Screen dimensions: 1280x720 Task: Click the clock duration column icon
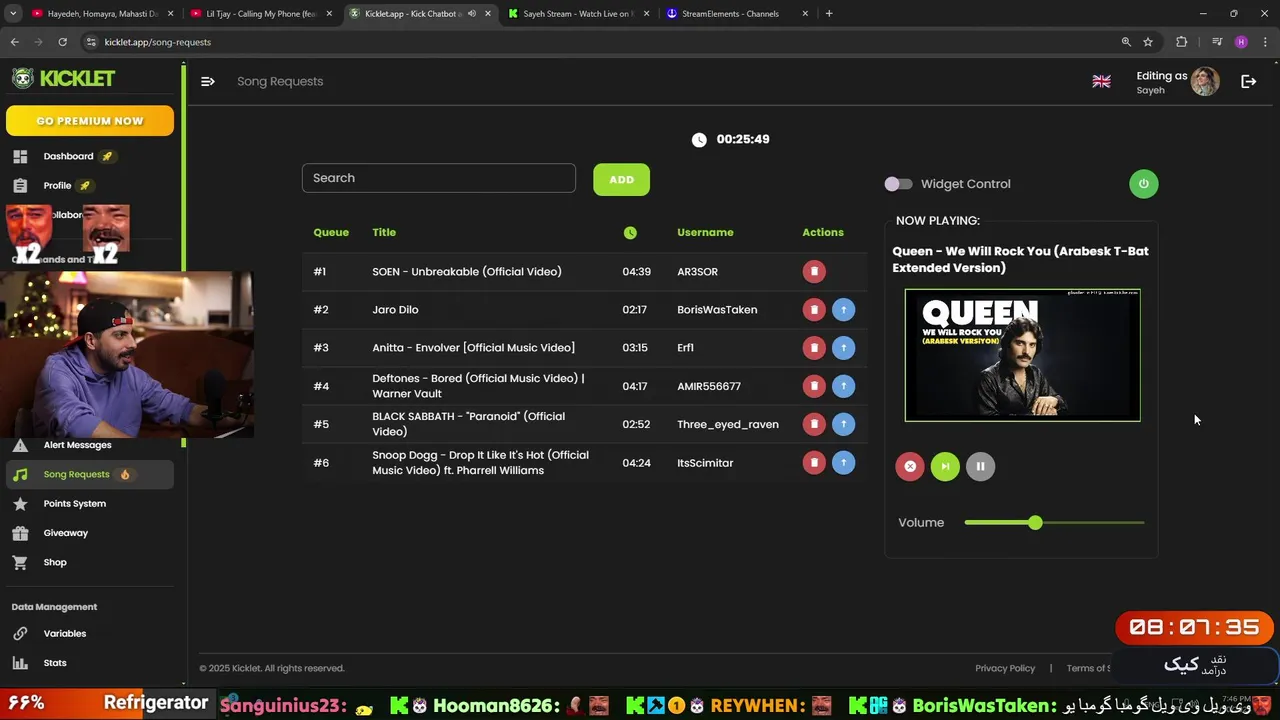click(x=630, y=232)
